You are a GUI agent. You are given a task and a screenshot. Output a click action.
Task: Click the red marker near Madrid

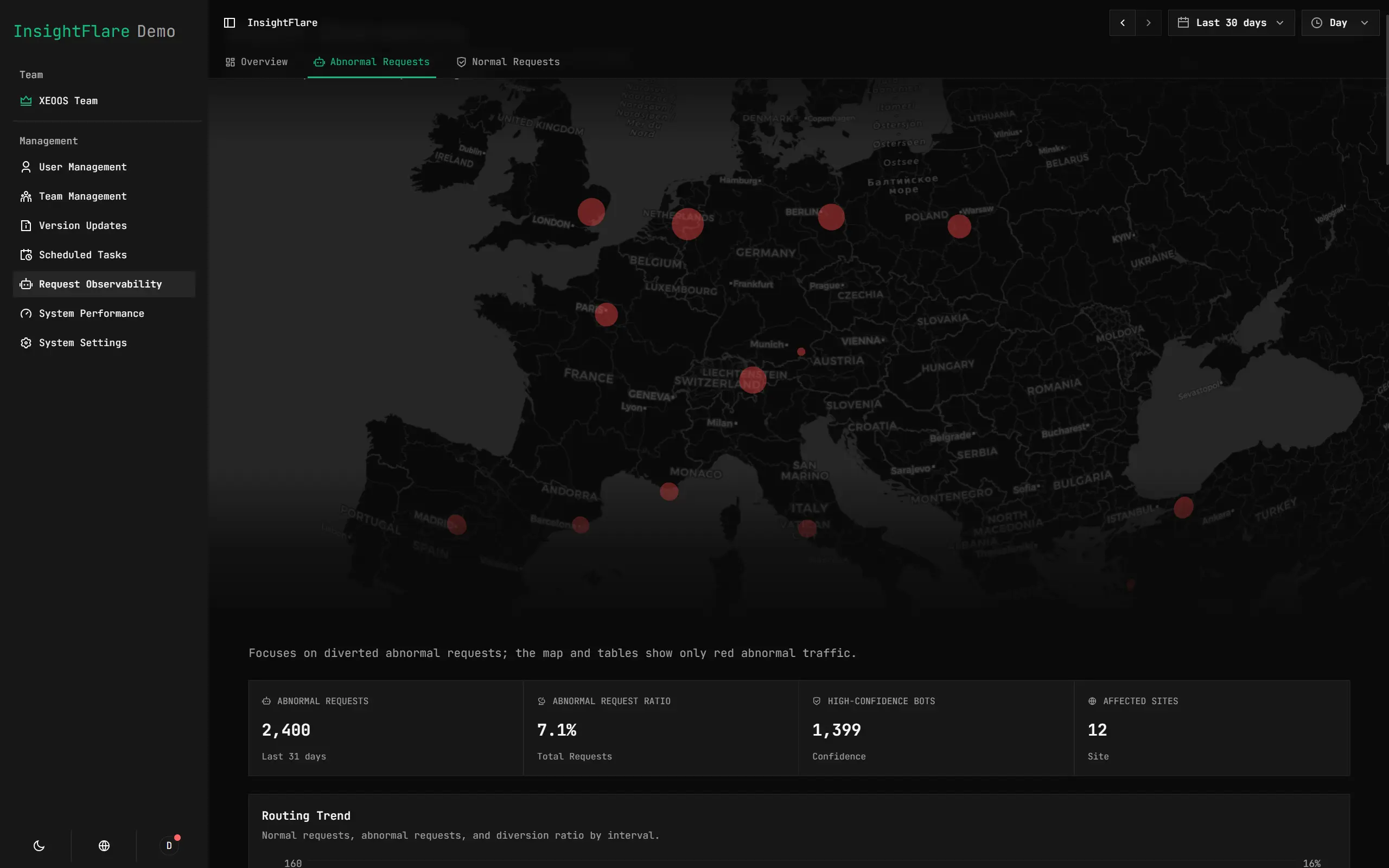[456, 525]
